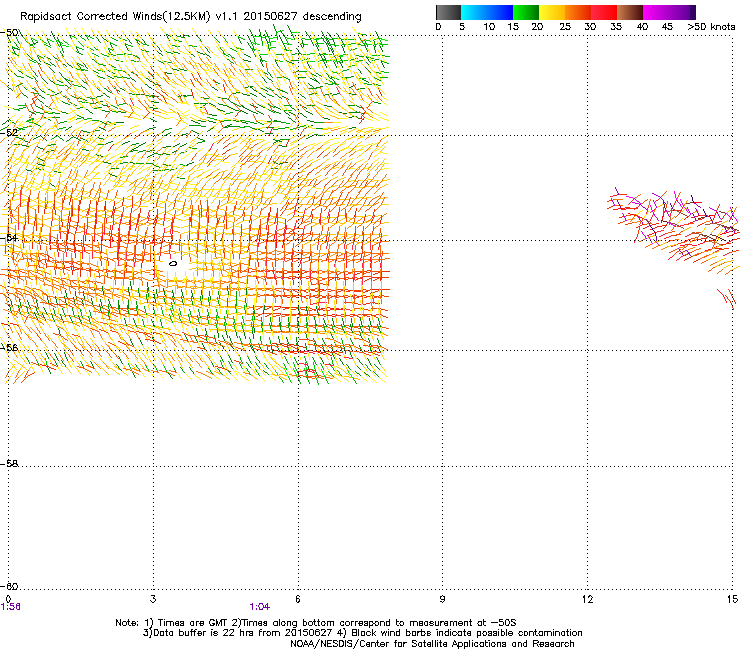The image size is (740, 650).
Task: Click the yellow 20-25 knots color band
Action: 552,12
